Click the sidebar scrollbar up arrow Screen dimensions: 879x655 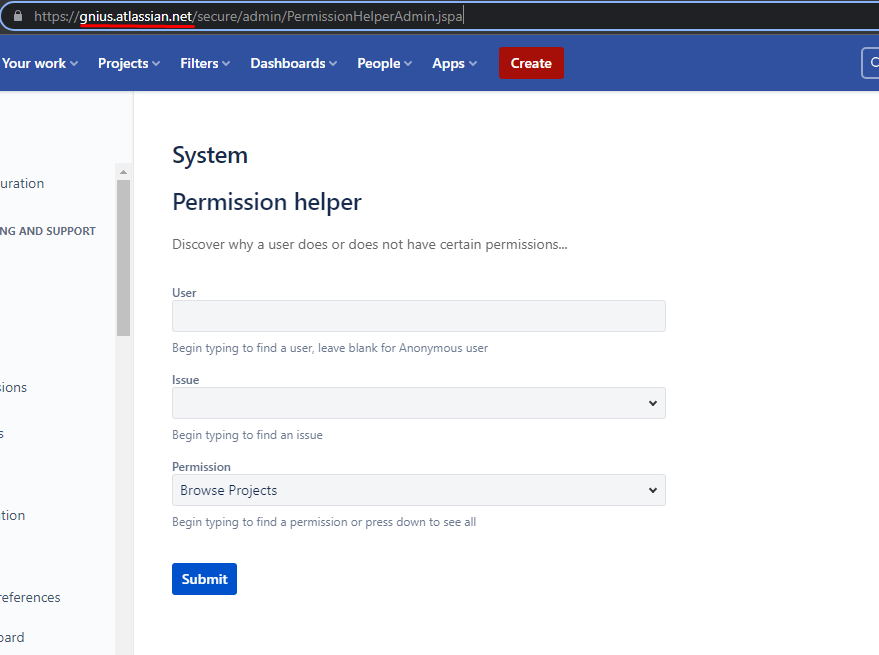[123, 172]
